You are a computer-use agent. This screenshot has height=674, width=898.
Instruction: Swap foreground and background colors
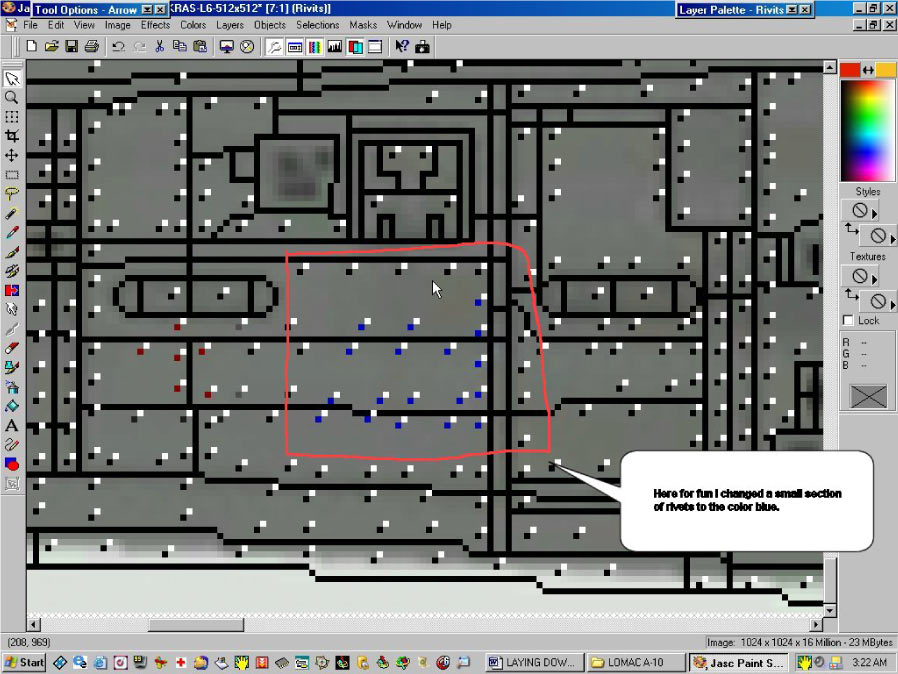tap(868, 70)
